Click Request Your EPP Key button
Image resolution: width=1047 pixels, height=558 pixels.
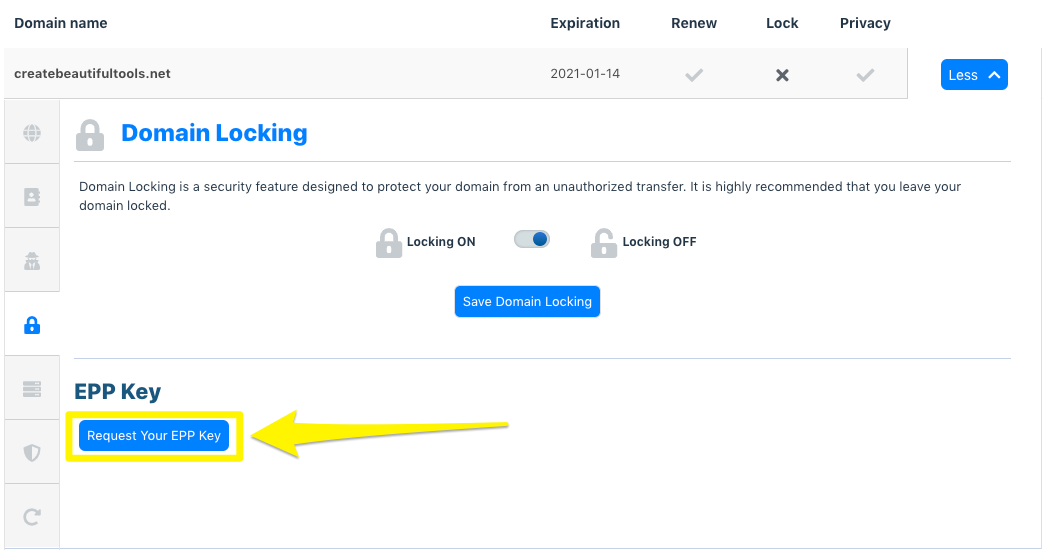click(x=154, y=436)
